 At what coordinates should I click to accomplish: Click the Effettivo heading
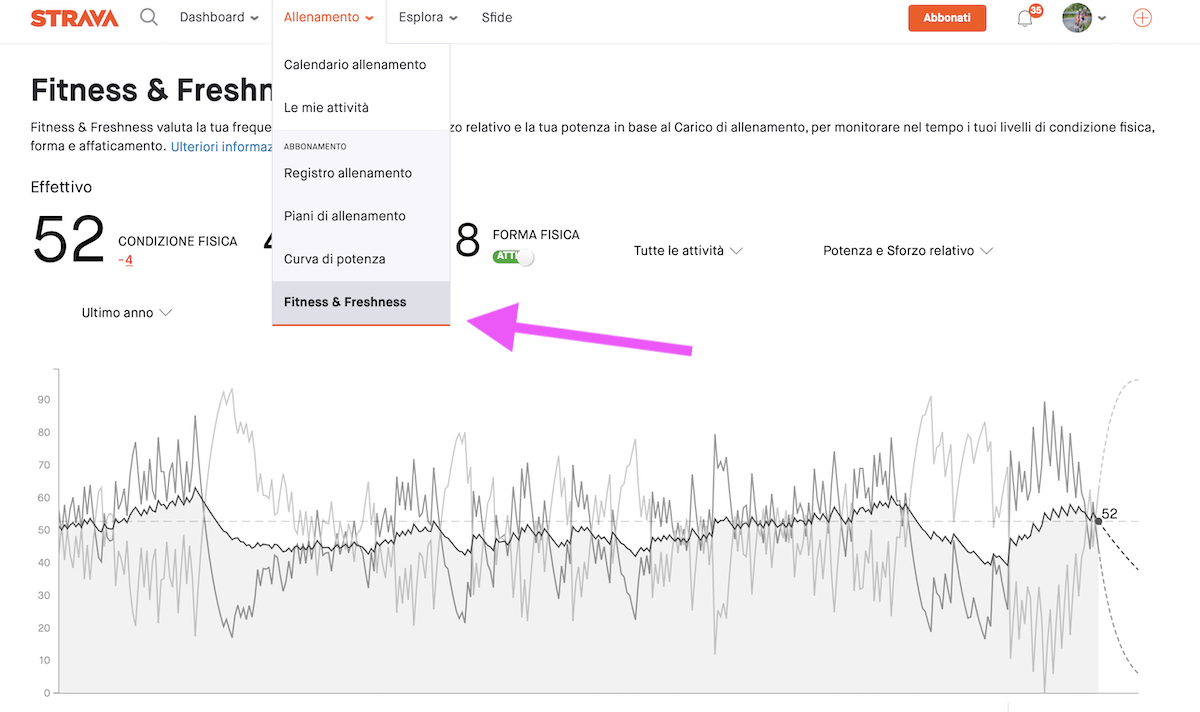coord(61,187)
